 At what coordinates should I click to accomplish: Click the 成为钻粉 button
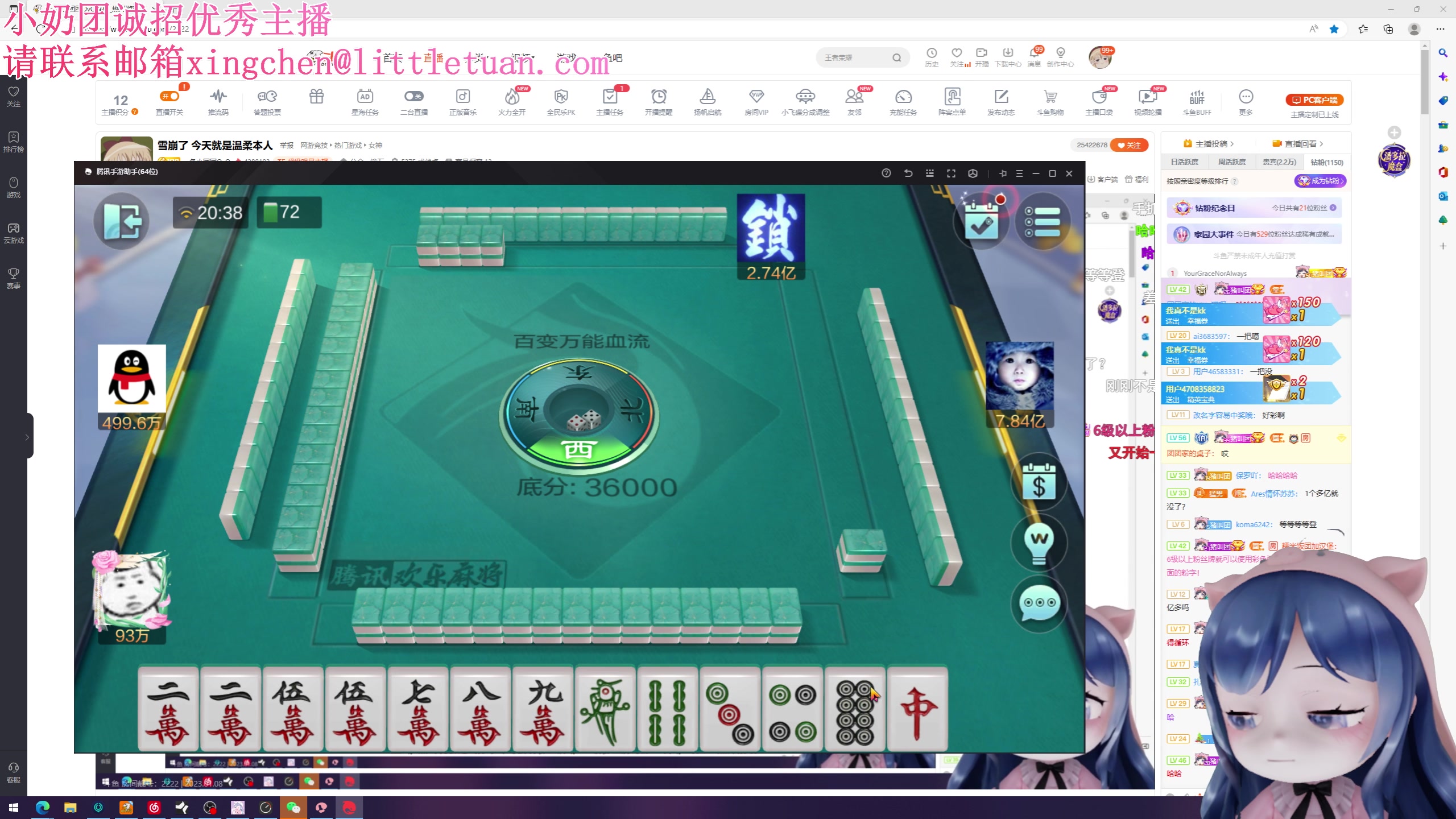1320,181
